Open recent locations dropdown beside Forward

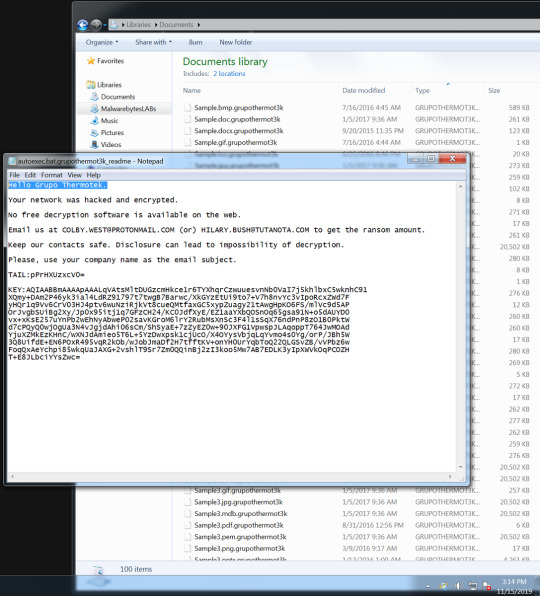click(105, 25)
